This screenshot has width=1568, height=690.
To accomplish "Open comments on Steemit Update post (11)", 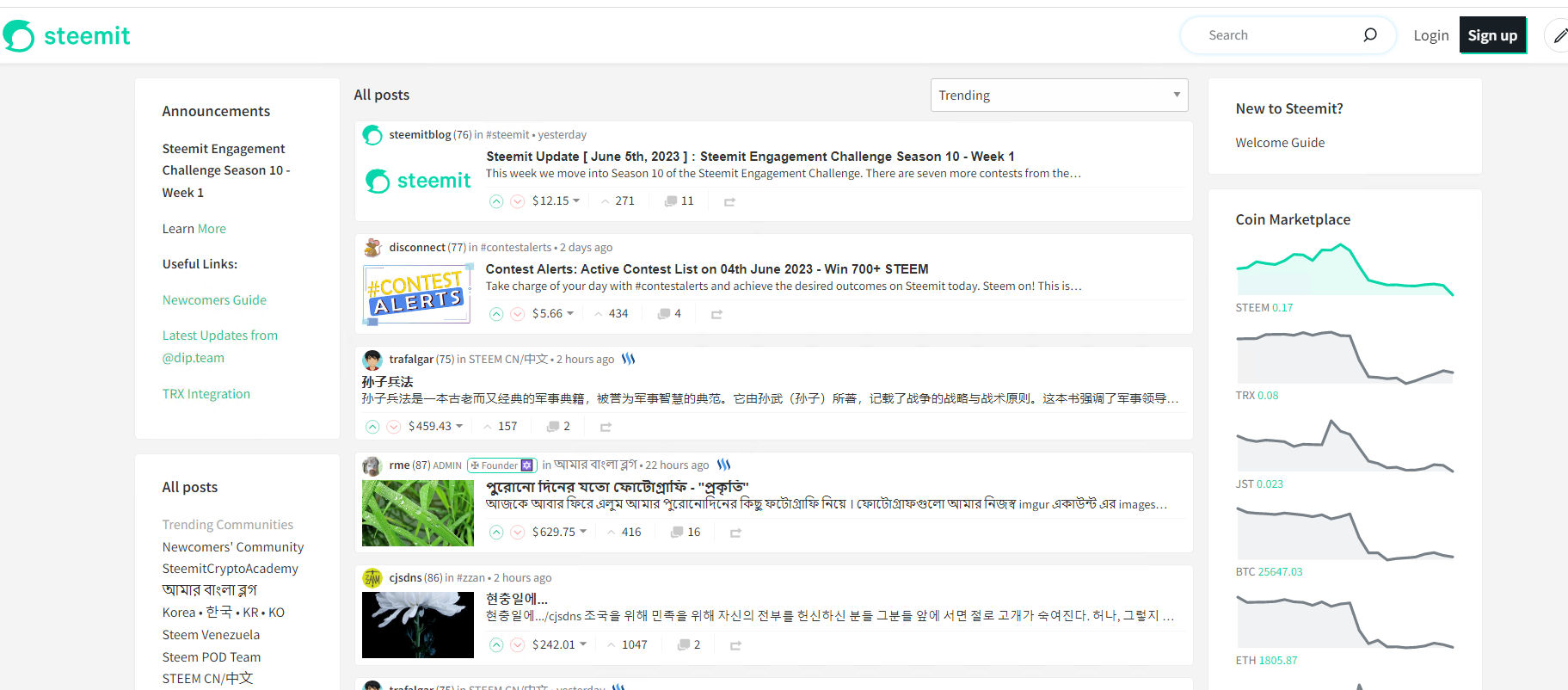I will 679,200.
